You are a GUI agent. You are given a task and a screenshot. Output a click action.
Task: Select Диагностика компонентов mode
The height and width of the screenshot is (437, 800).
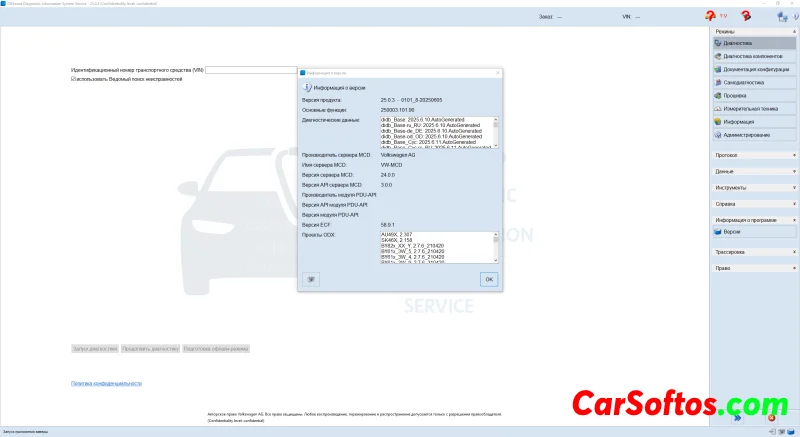click(x=752, y=57)
